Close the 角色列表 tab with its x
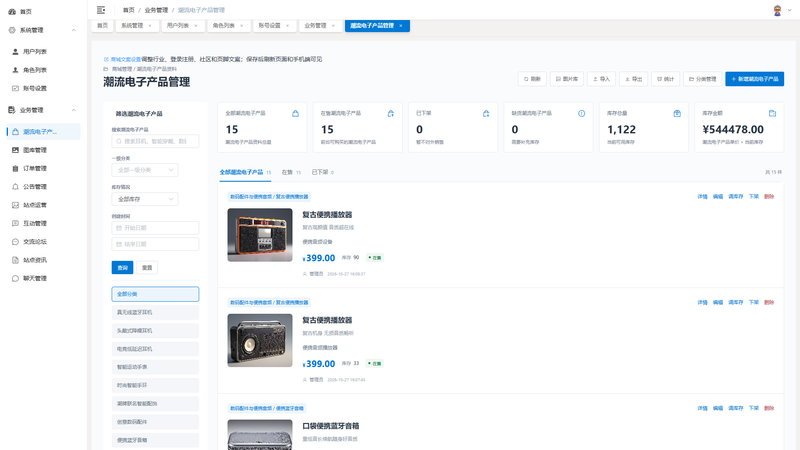 tap(242, 26)
